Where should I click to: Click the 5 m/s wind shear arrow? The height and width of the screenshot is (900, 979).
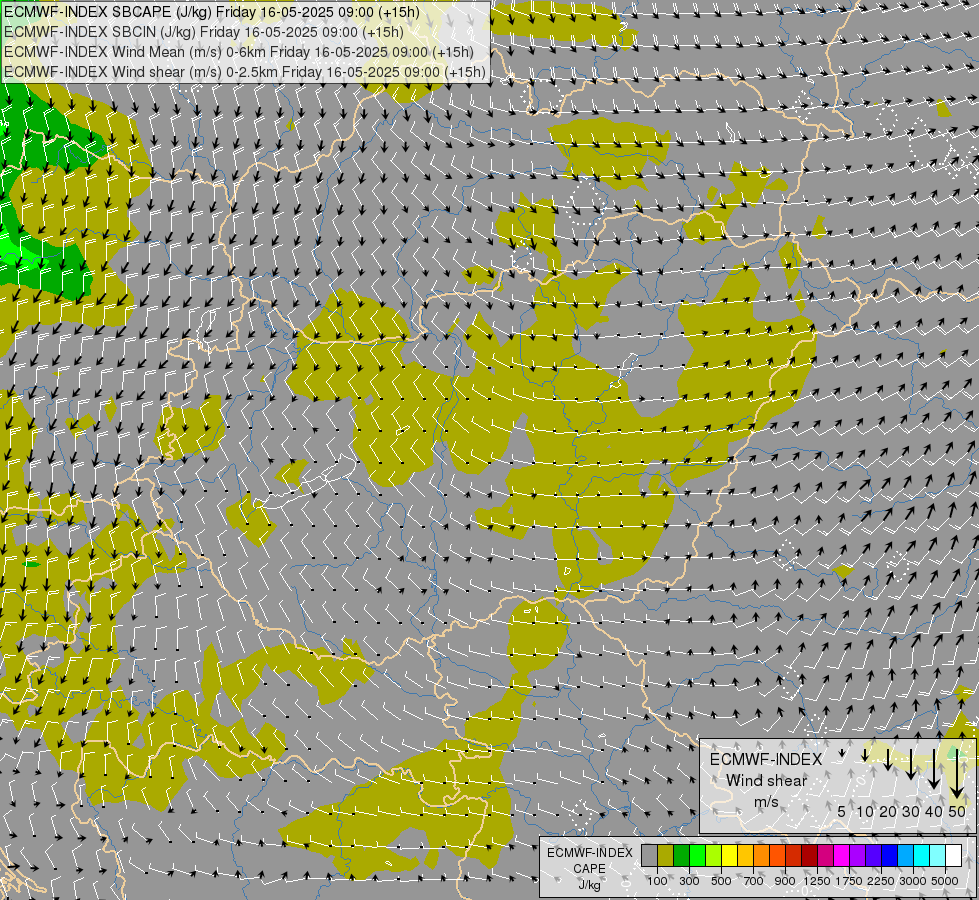point(842,753)
